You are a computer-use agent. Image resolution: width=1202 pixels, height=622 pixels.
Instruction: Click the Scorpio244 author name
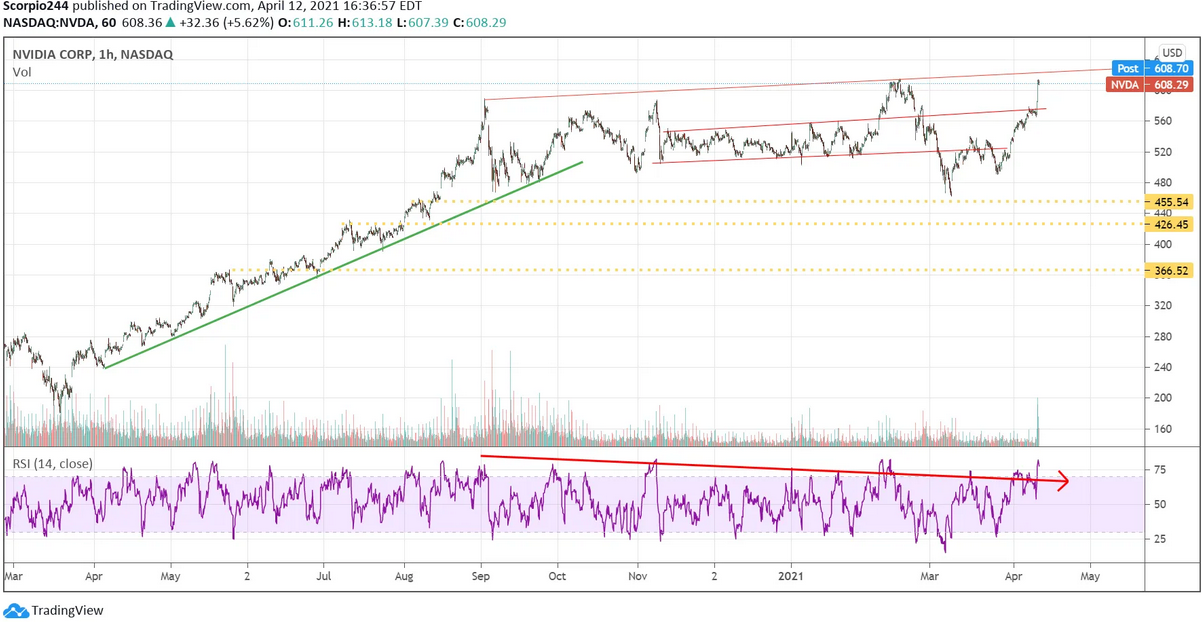point(35,6)
